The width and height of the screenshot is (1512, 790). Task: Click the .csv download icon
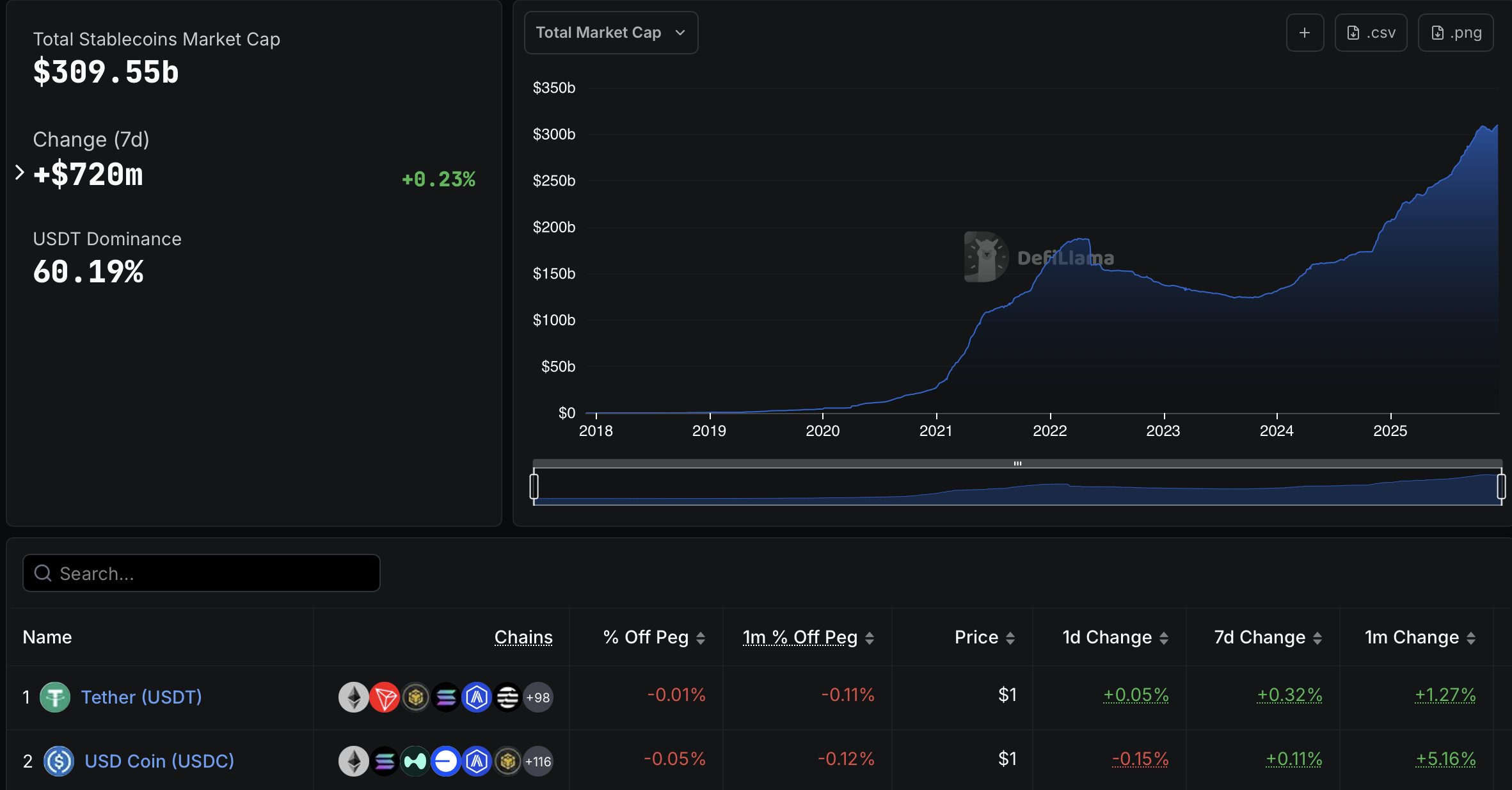pyautogui.click(x=1370, y=32)
